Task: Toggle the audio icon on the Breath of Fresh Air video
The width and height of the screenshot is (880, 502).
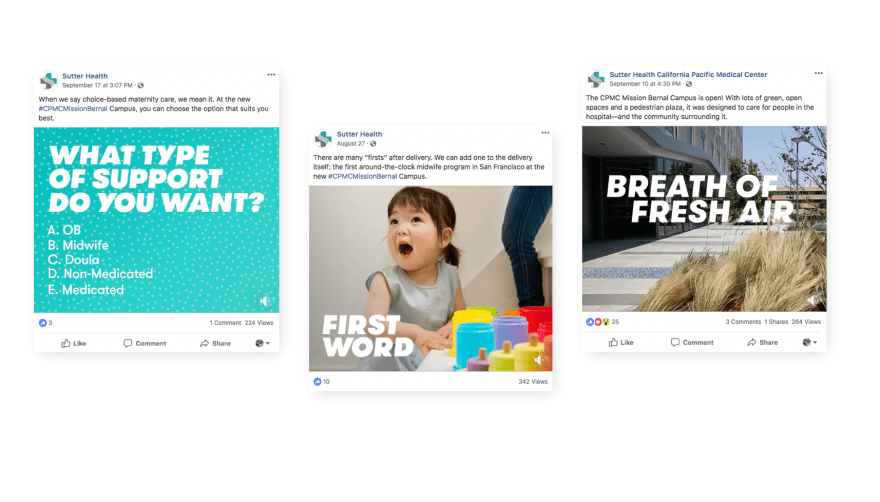Action: point(812,300)
